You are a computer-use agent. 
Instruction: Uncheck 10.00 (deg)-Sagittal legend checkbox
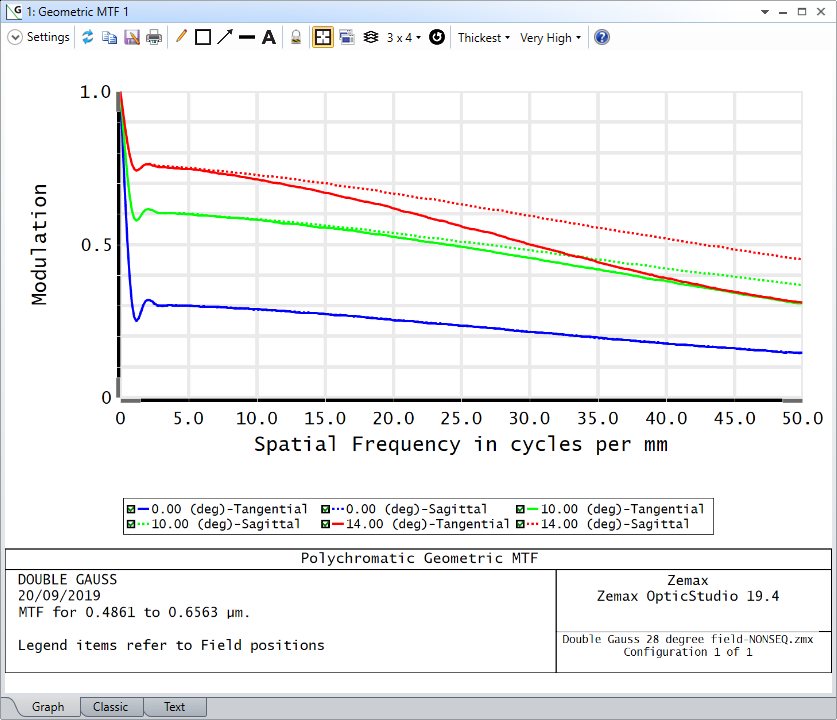[131, 524]
